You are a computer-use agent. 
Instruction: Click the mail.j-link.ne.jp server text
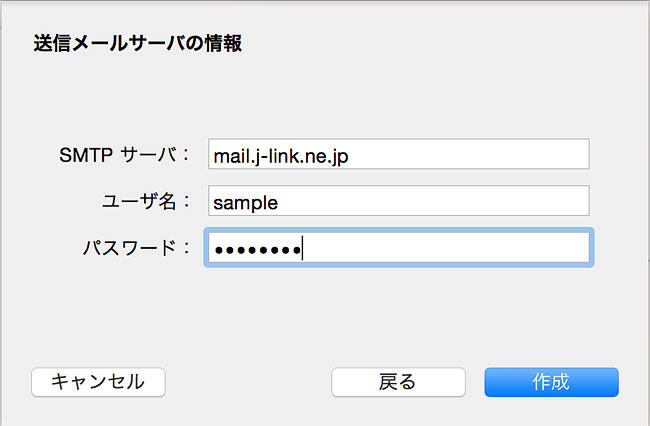point(281,157)
